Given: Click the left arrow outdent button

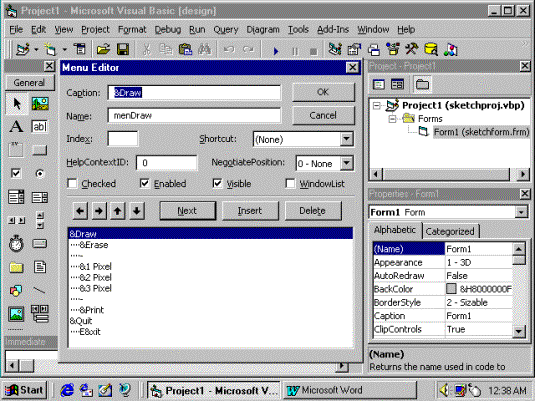Looking at the screenshot, I should click(80, 211).
